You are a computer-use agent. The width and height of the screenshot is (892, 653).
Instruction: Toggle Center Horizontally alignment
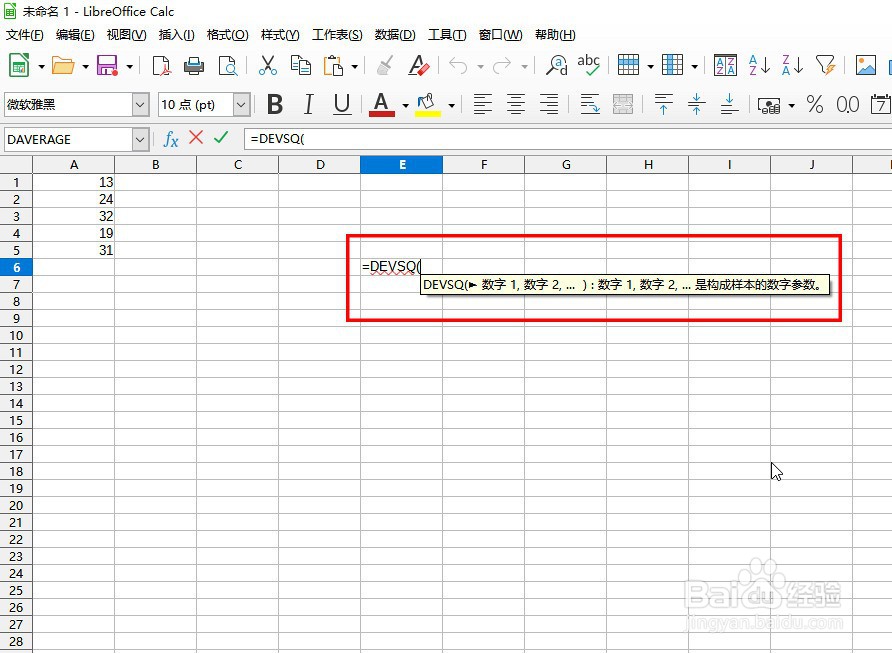point(516,105)
